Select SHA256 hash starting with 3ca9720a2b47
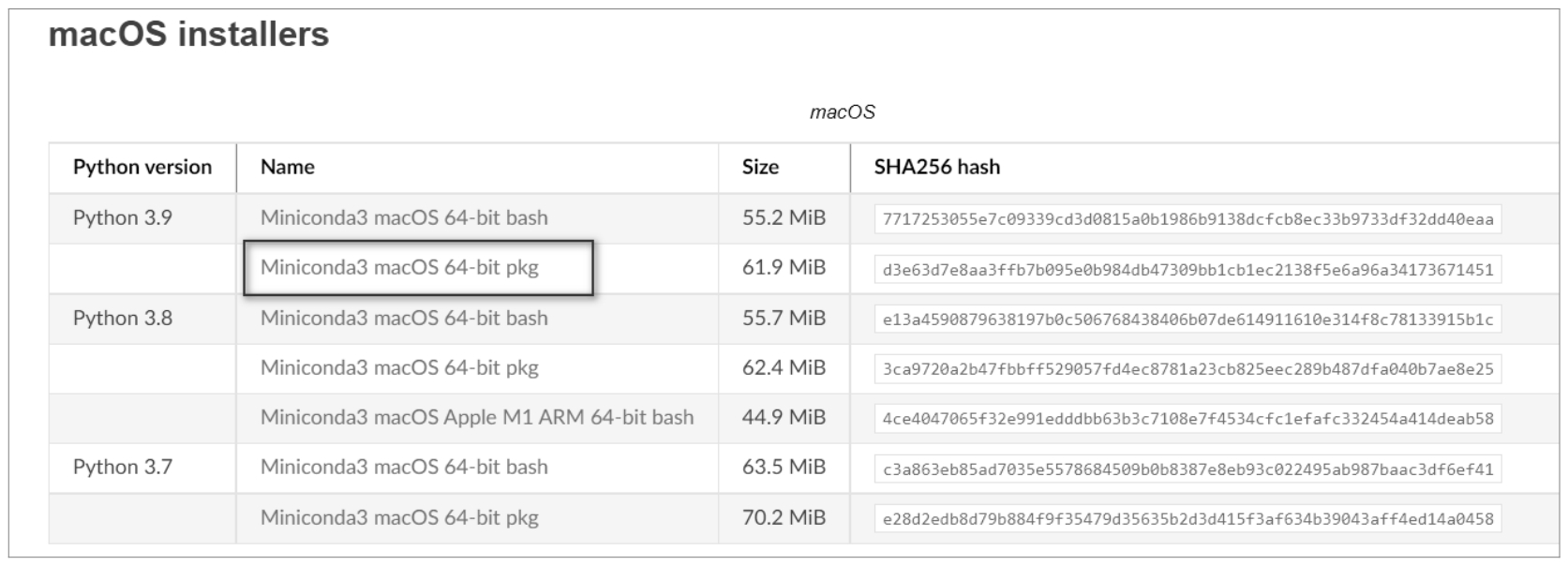1568x565 pixels. point(1188,369)
